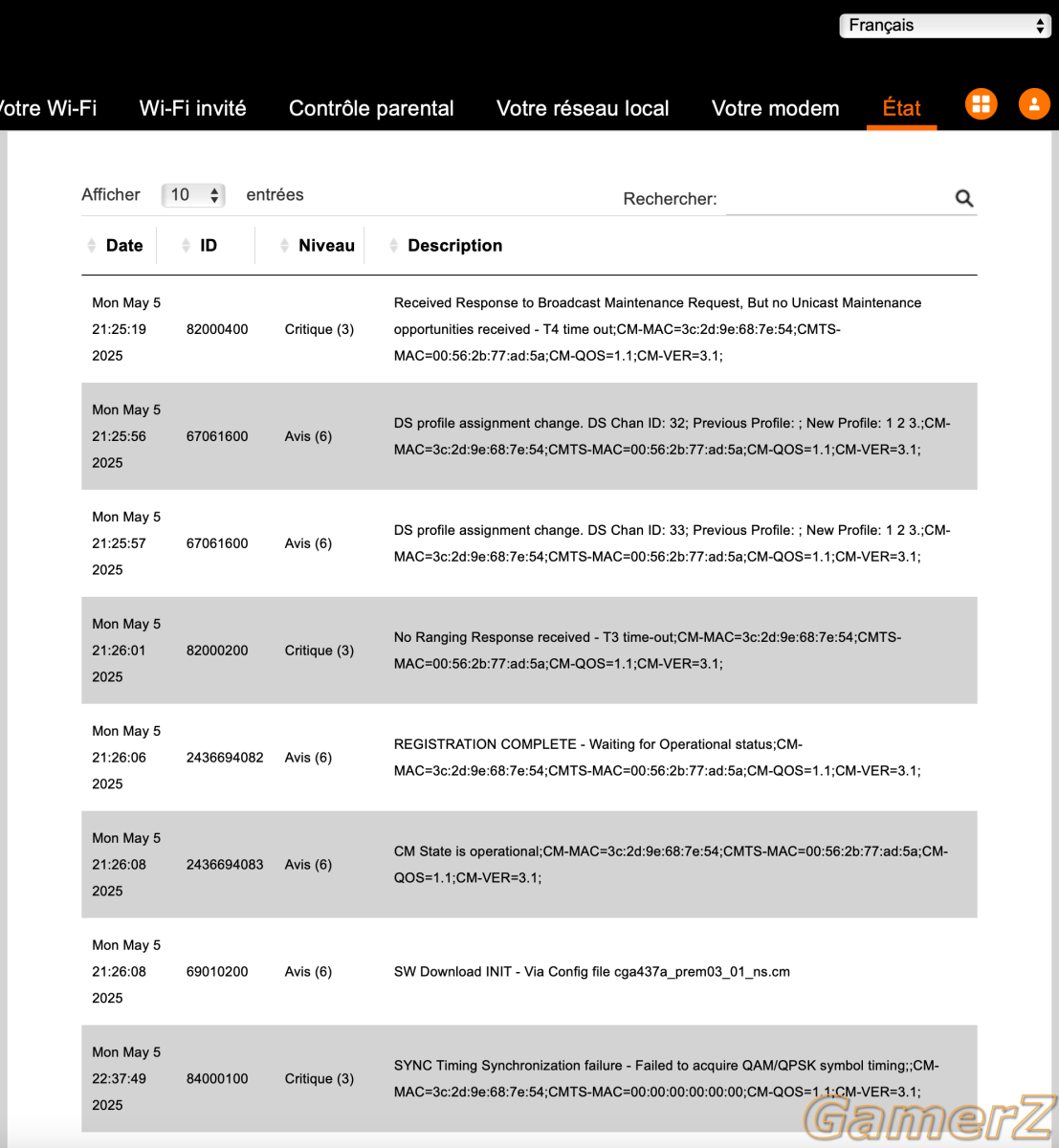This screenshot has width=1059, height=1148.
Task: Select the État tab
Action: point(901,108)
